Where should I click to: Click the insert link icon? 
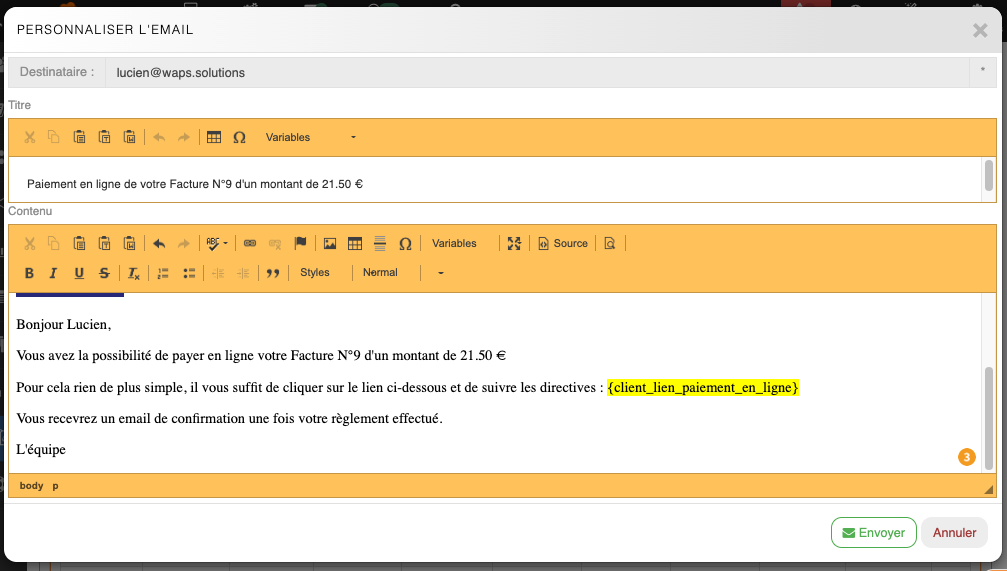tap(250, 243)
